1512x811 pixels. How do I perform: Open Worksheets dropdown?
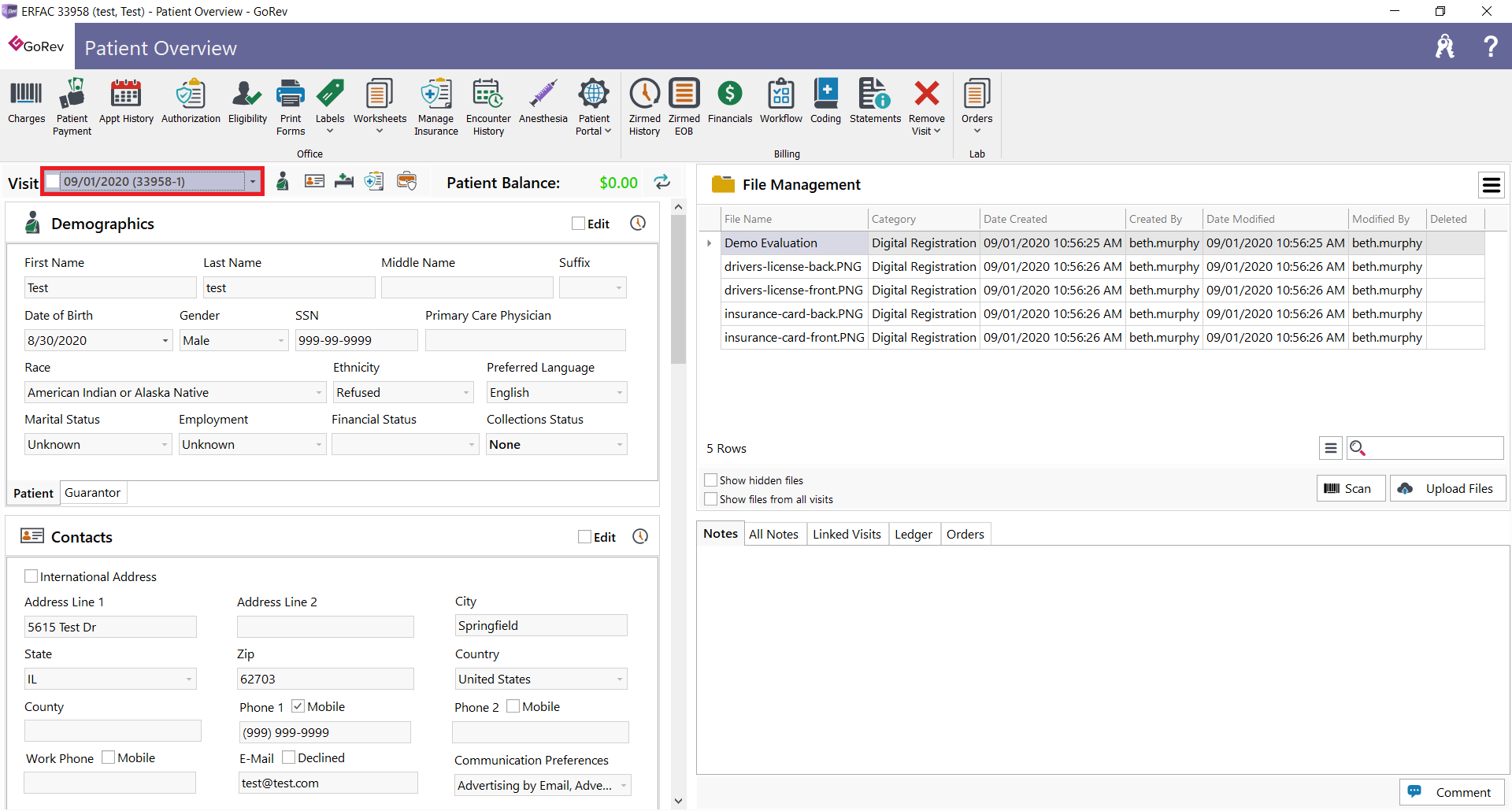(x=380, y=107)
